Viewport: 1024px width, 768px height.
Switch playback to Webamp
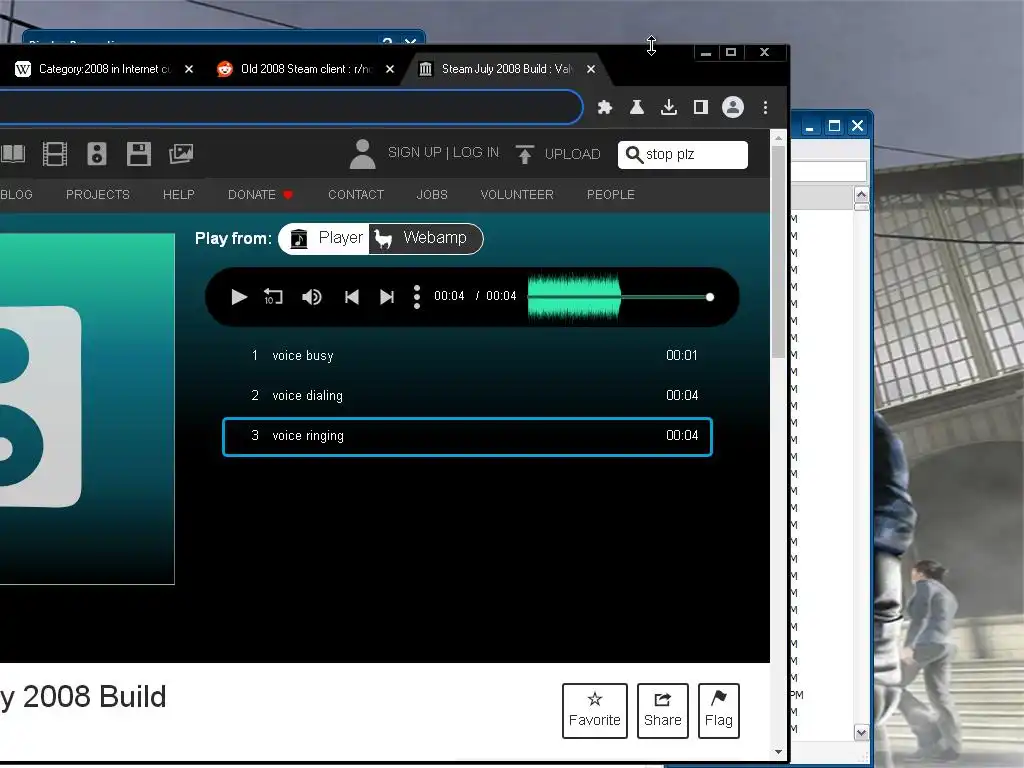tap(426, 238)
